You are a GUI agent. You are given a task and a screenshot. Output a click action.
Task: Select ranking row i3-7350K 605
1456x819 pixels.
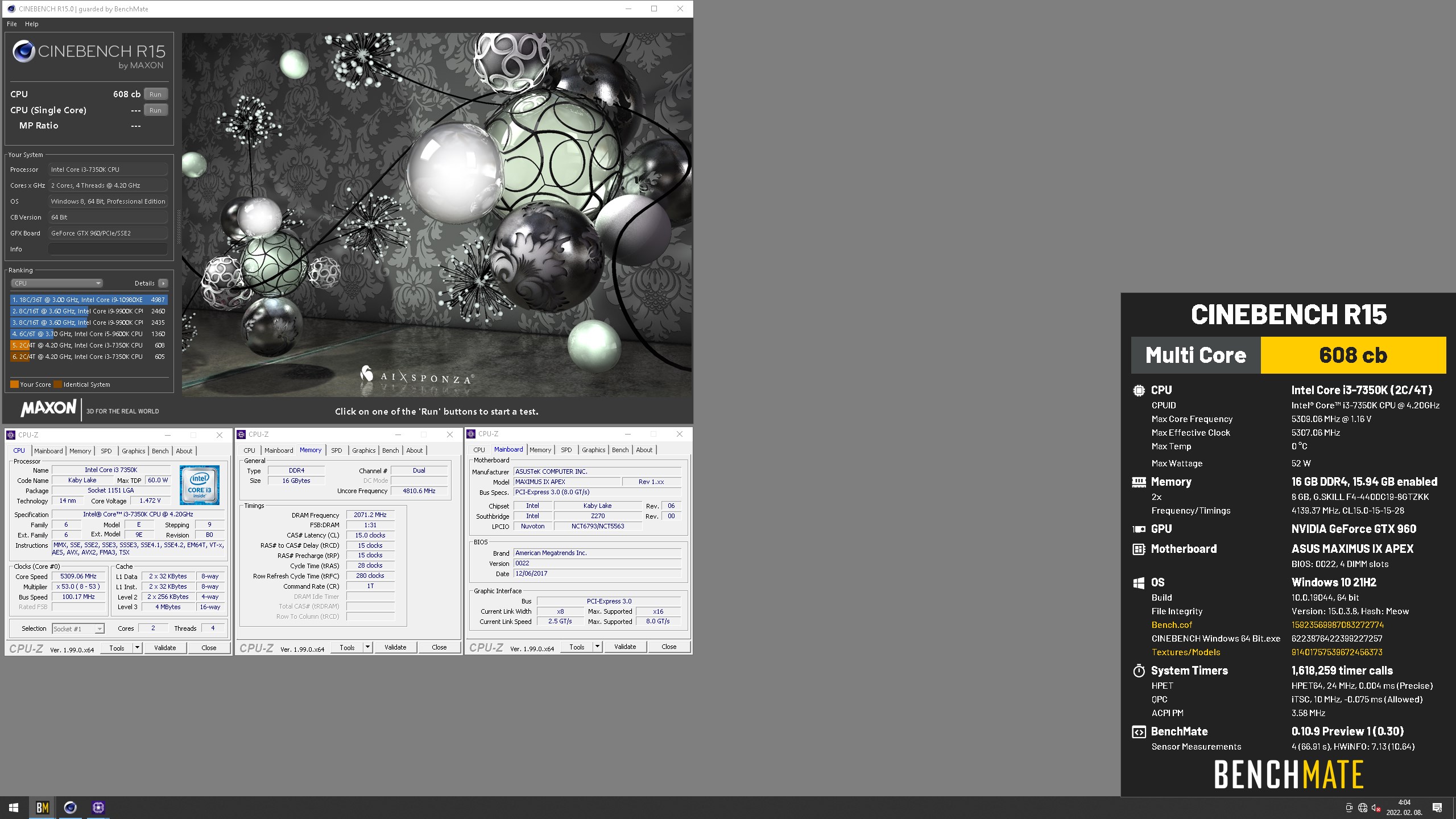pos(89,357)
